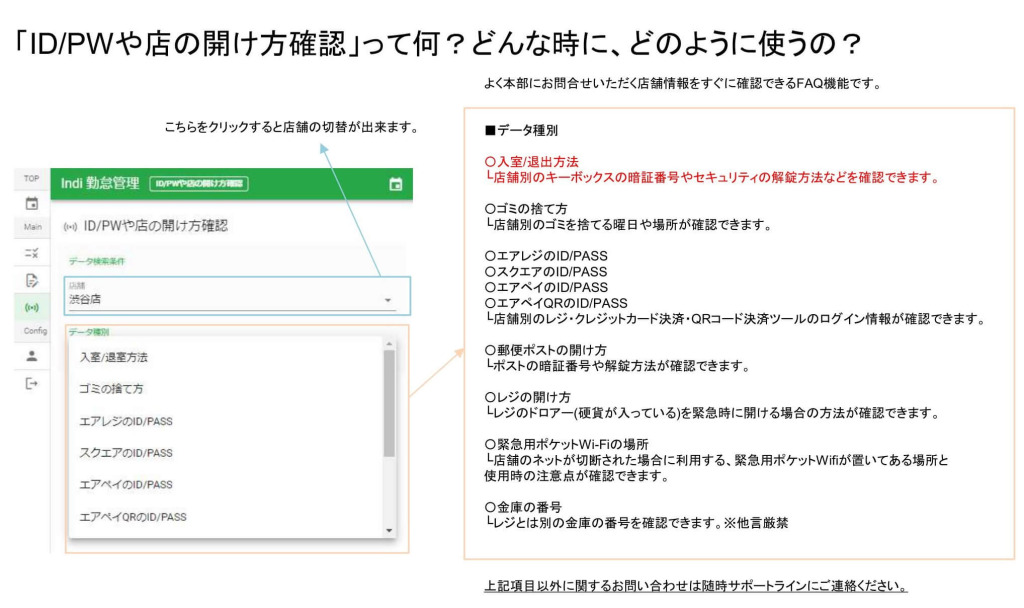Open the user profile icon under Config
This screenshot has height=608, width=1024.
point(31,356)
